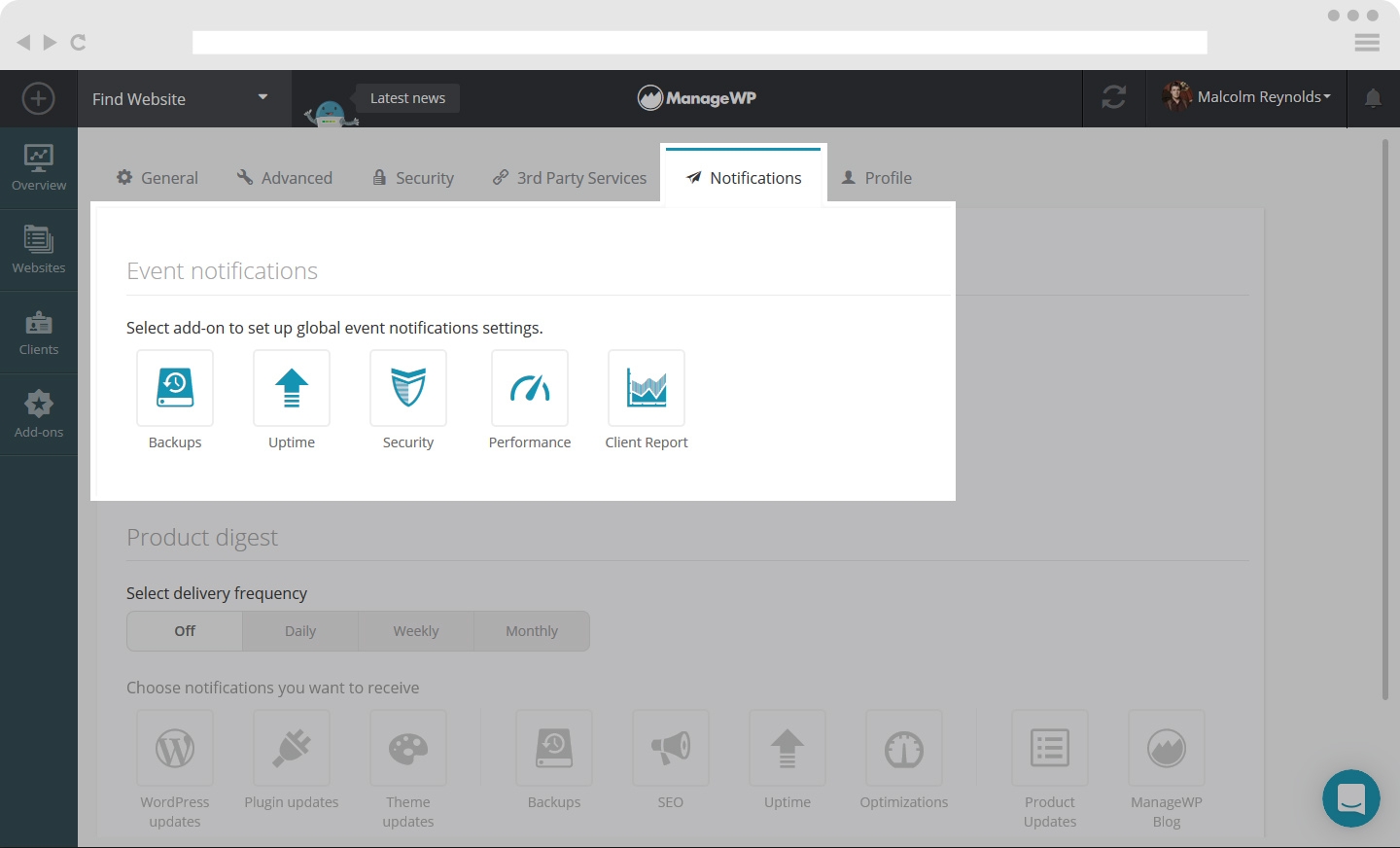1400x848 pixels.
Task: Select the Security event notification add-on
Action: coord(408,388)
